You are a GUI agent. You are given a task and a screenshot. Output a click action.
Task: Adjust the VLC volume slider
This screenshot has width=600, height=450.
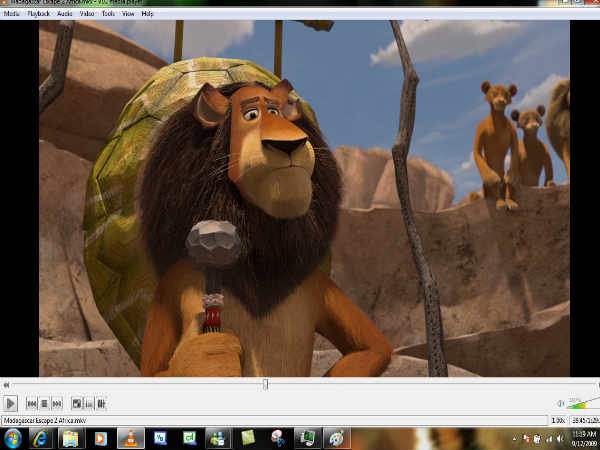pyautogui.click(x=582, y=403)
